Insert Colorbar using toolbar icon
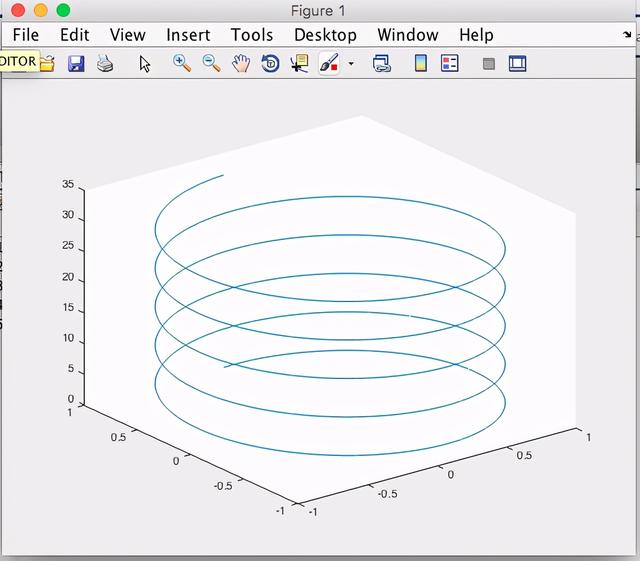The image size is (640, 561). [421, 64]
